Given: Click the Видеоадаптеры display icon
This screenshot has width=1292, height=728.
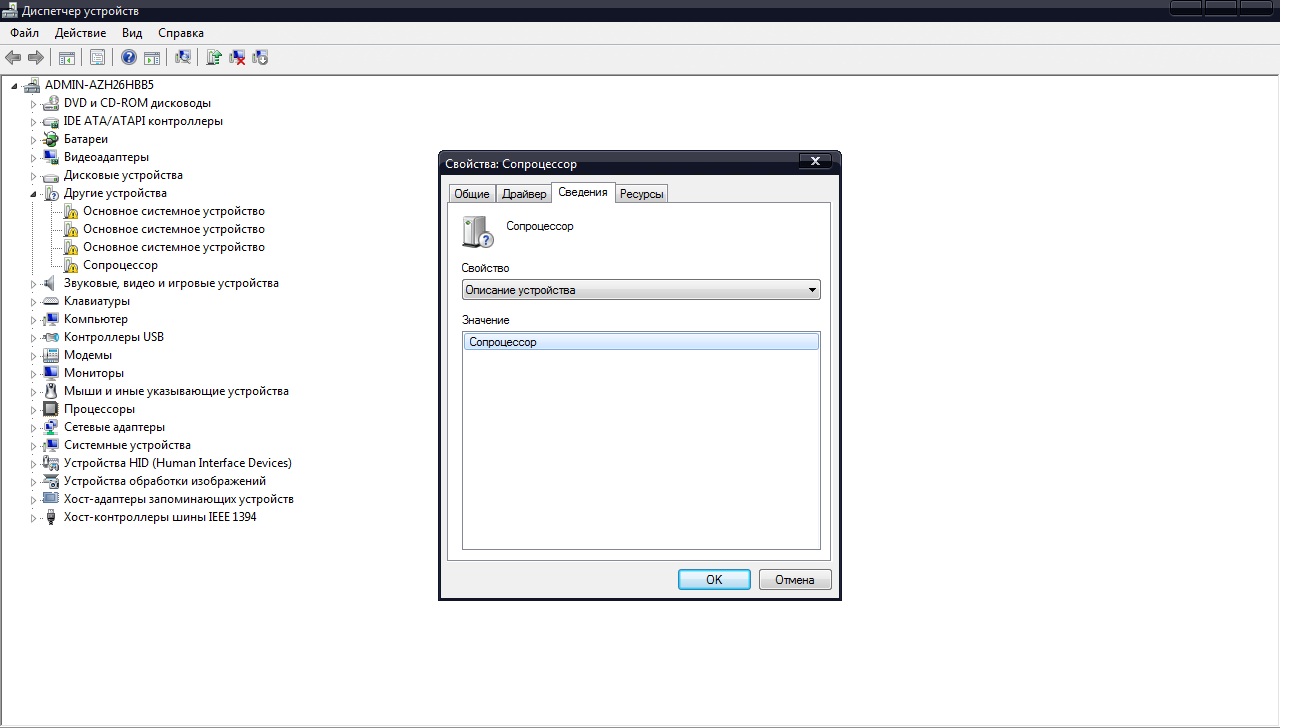Looking at the screenshot, I should pos(52,157).
